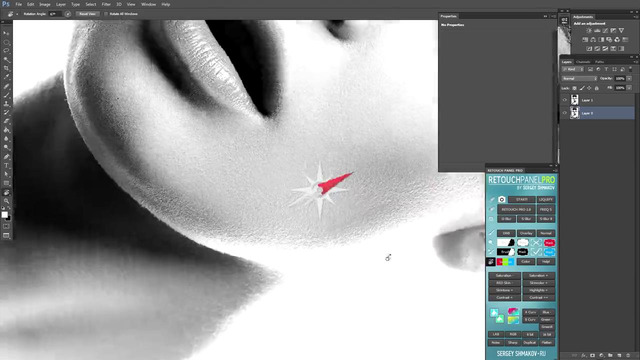The height and width of the screenshot is (360, 640).
Task: Toggle lock transparent pixels
Action: (x=575, y=88)
